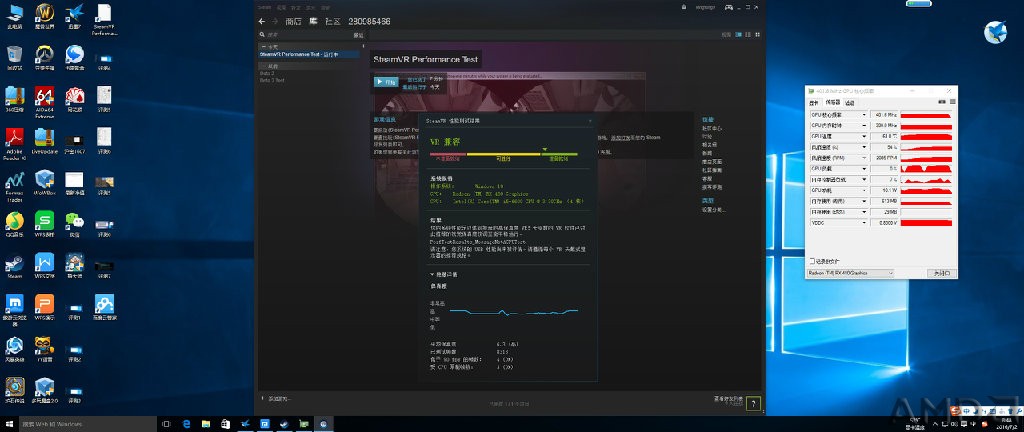Open the fan speed (RPM) sensor dropdown

865,158
